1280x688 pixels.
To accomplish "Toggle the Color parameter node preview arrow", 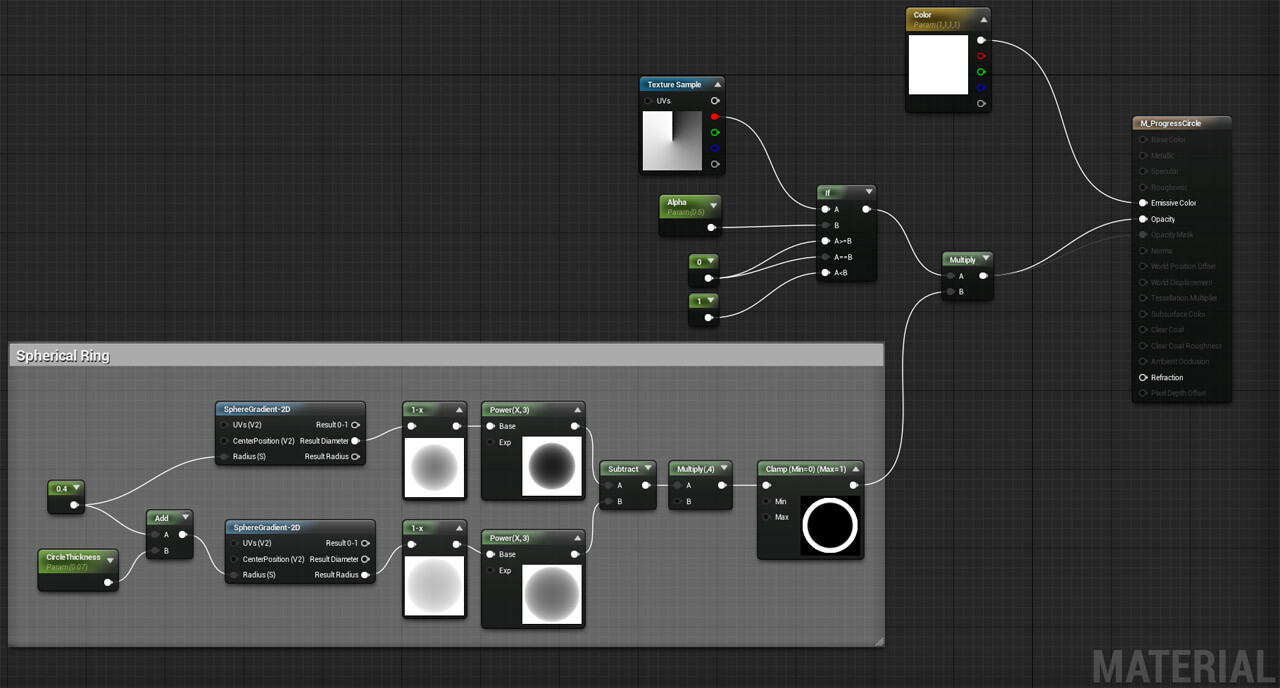I will [x=983, y=19].
